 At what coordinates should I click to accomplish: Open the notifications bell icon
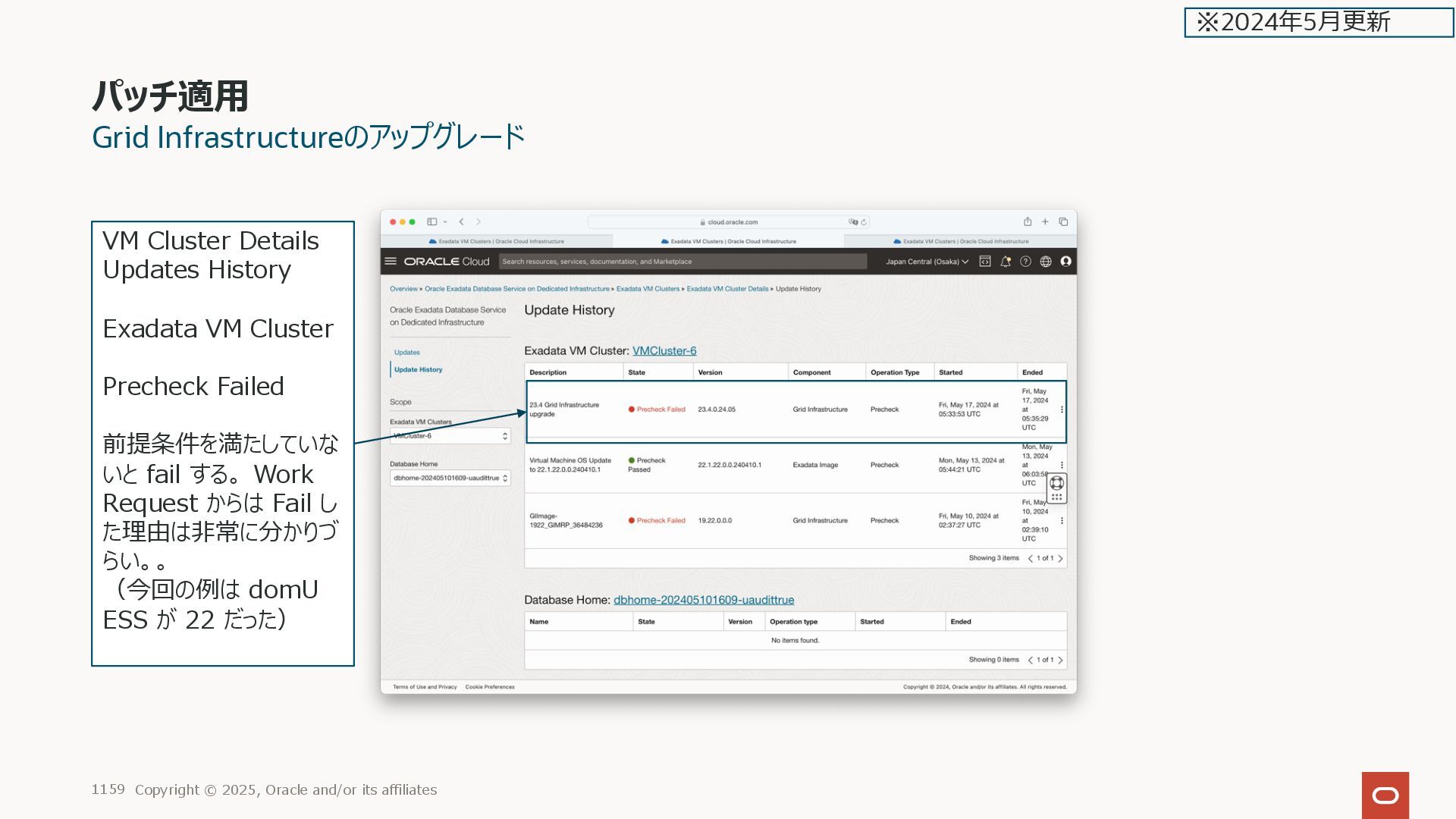[x=1006, y=261]
